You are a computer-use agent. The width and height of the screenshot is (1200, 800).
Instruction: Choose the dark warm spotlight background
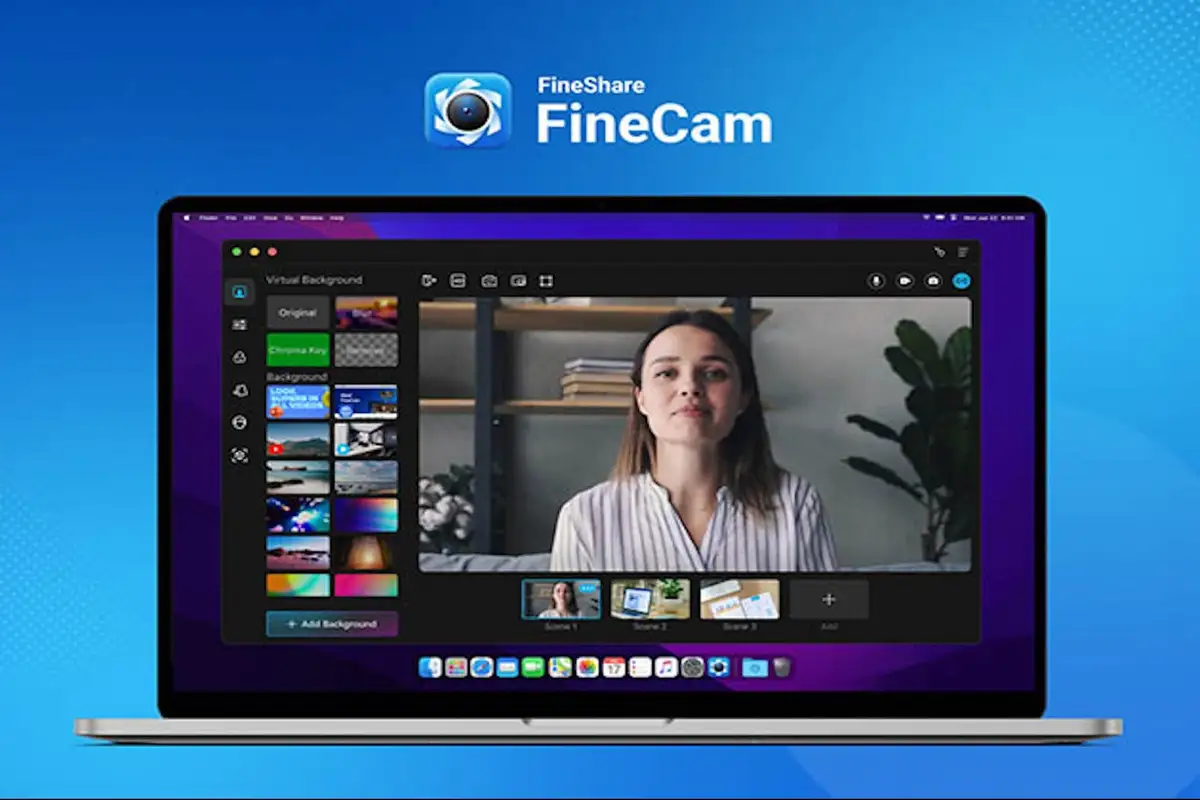(x=366, y=552)
